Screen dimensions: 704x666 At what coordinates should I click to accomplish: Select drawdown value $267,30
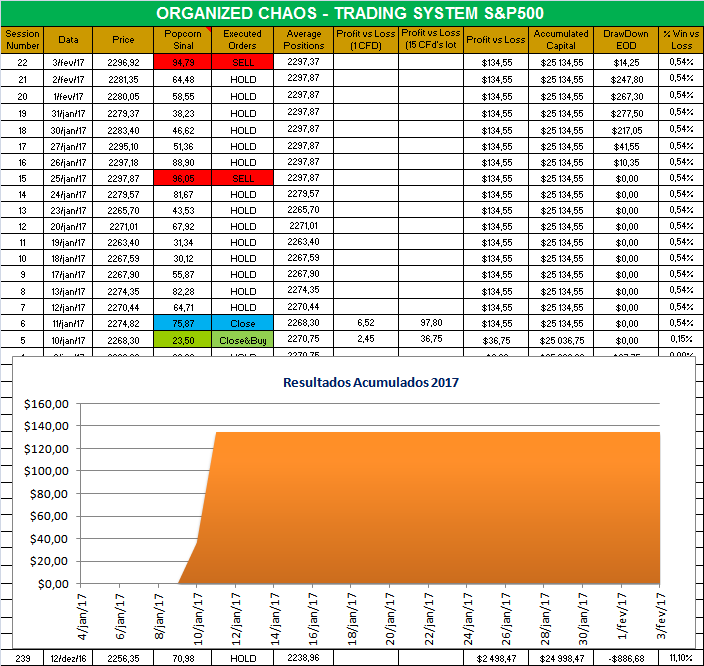tap(626, 97)
